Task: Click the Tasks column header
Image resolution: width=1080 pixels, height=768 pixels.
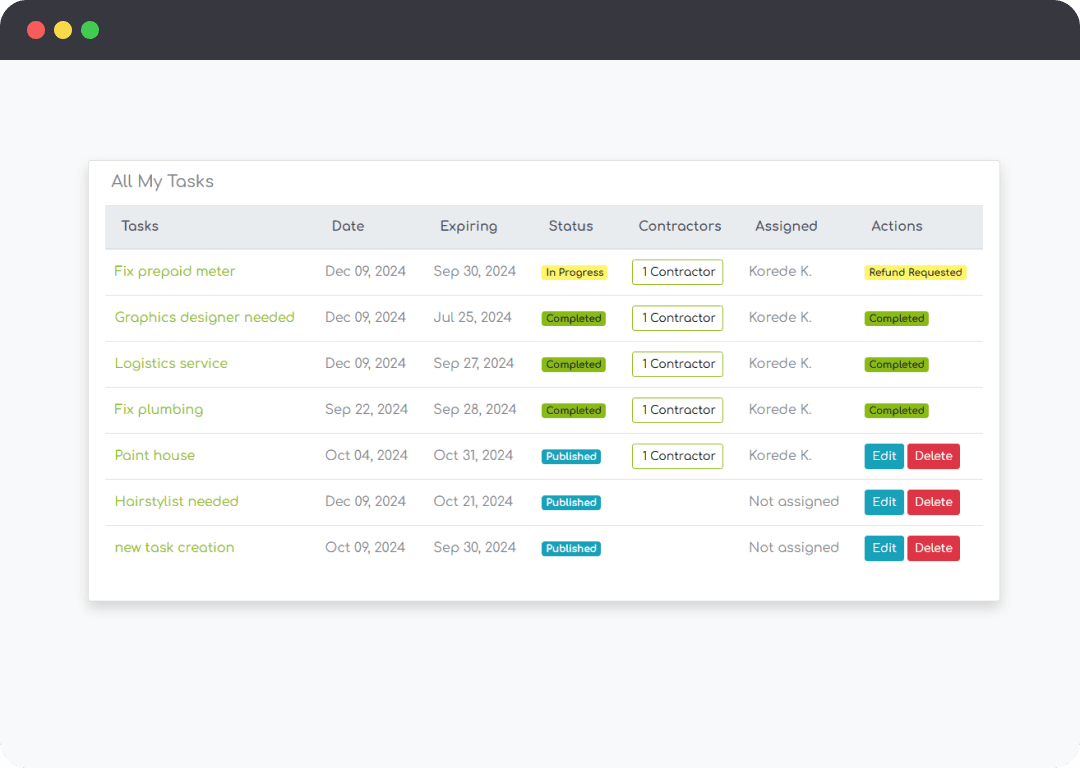Action: (140, 226)
